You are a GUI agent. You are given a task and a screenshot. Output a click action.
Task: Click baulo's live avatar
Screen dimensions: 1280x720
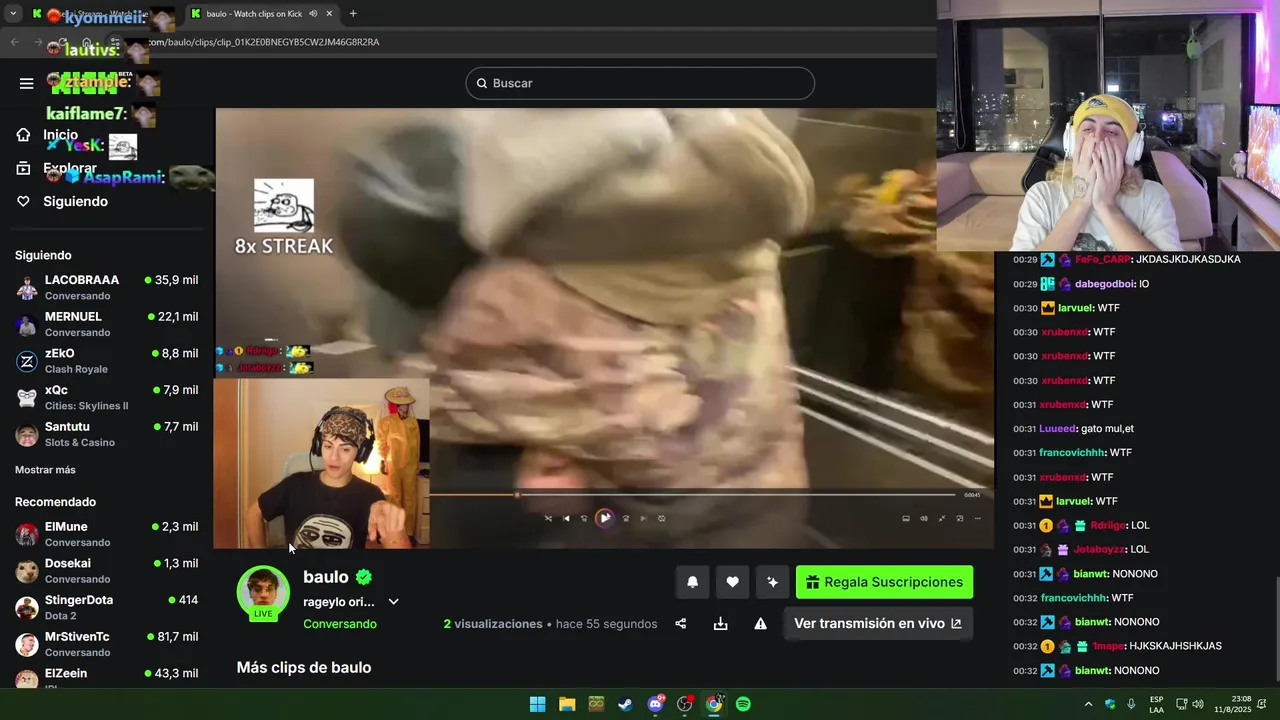(x=263, y=592)
